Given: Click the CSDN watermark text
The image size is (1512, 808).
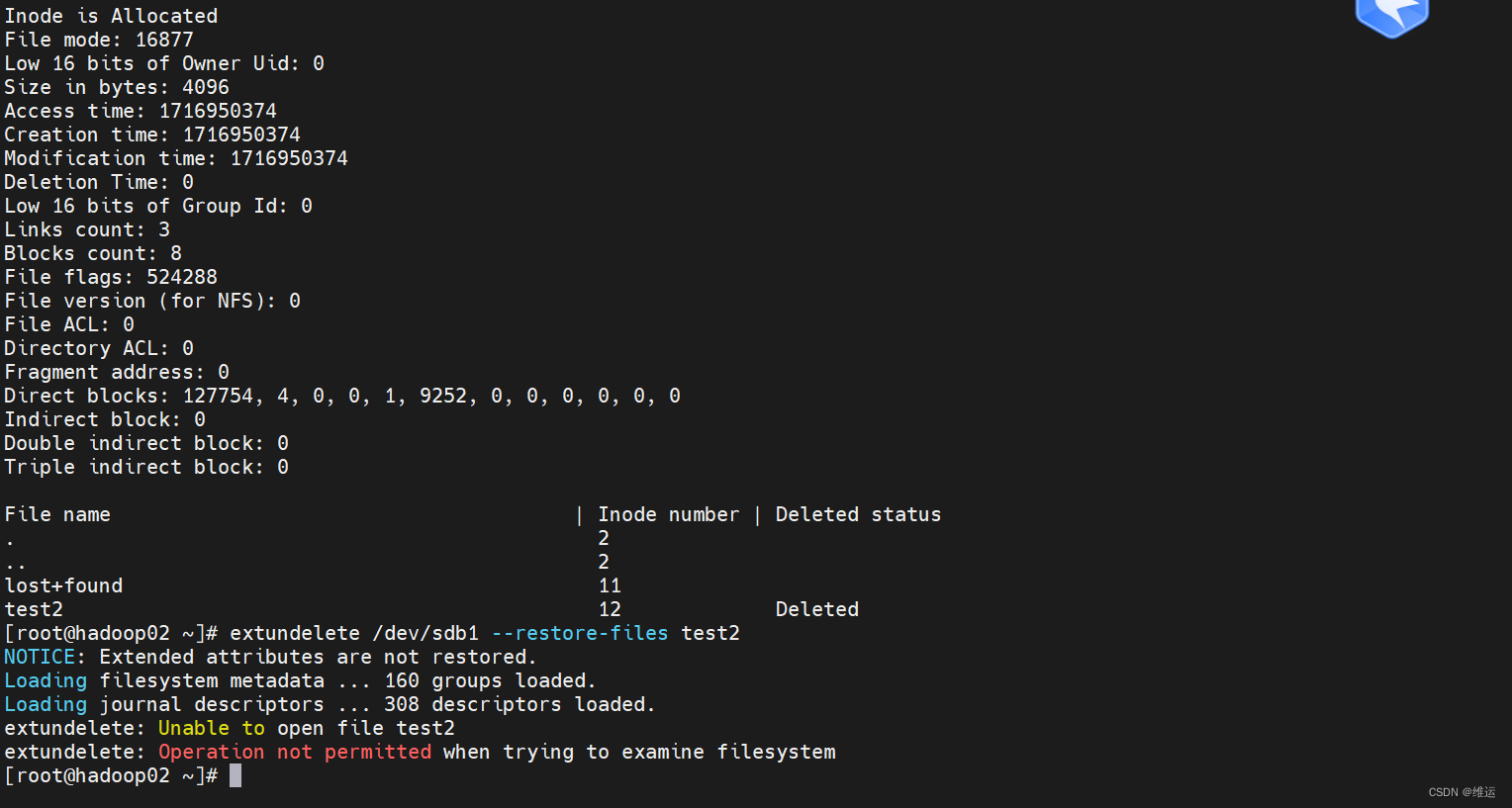Looking at the screenshot, I should point(1462,792).
